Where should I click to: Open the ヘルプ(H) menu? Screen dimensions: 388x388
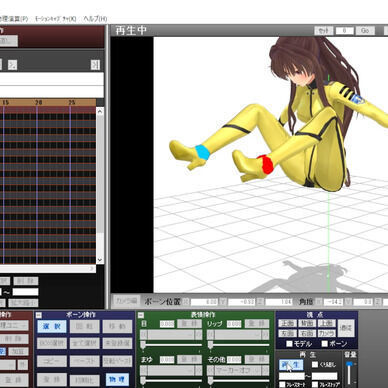coord(95,19)
